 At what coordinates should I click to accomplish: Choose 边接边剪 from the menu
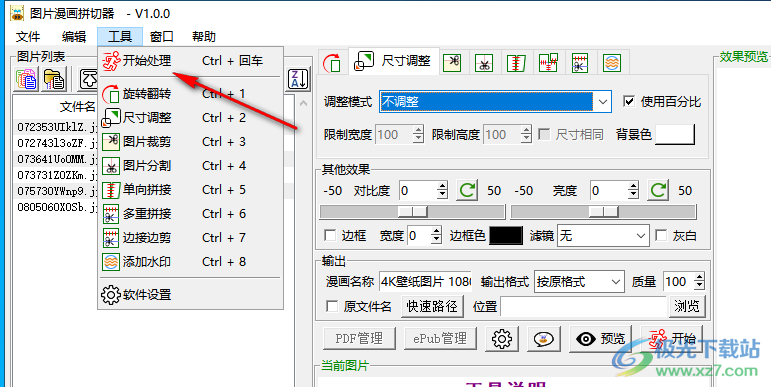[x=190, y=238]
